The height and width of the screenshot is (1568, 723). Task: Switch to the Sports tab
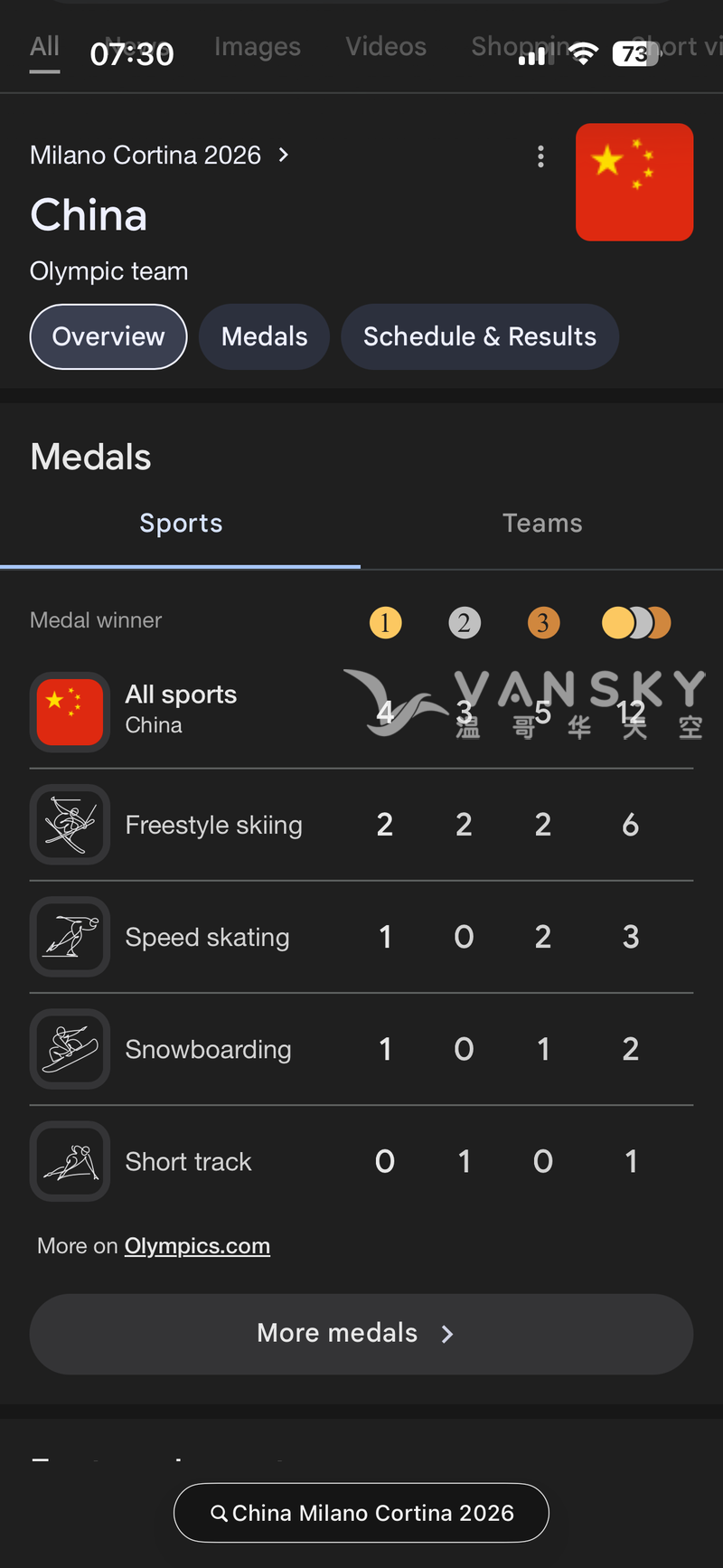181,523
